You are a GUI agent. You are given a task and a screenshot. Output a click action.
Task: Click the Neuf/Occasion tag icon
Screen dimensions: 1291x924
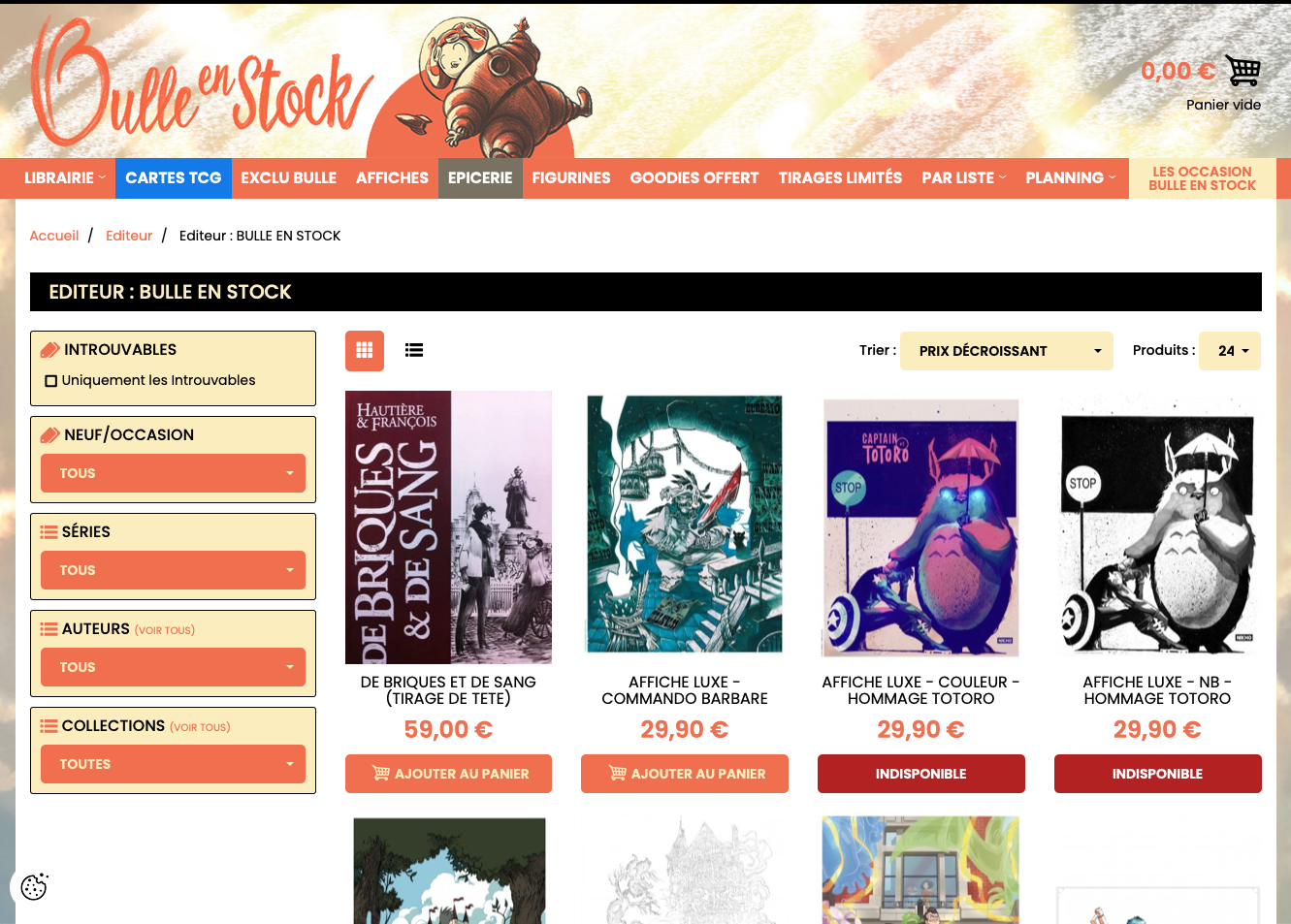coord(49,435)
